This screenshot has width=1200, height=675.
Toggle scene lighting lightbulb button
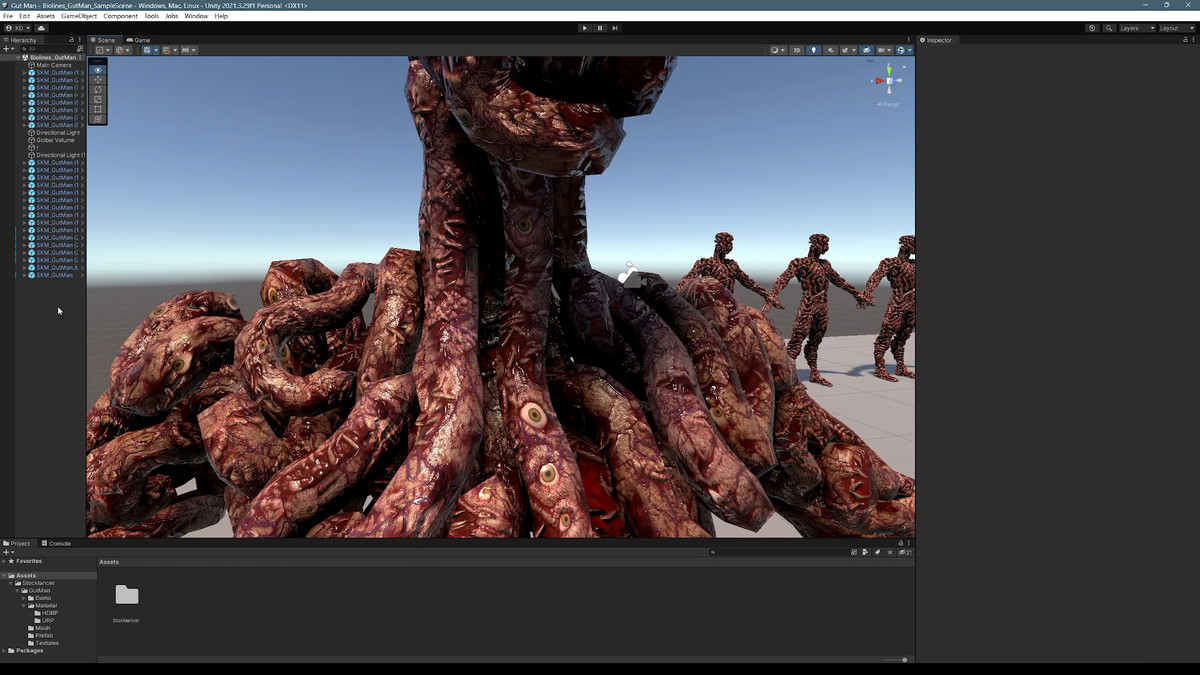point(813,50)
